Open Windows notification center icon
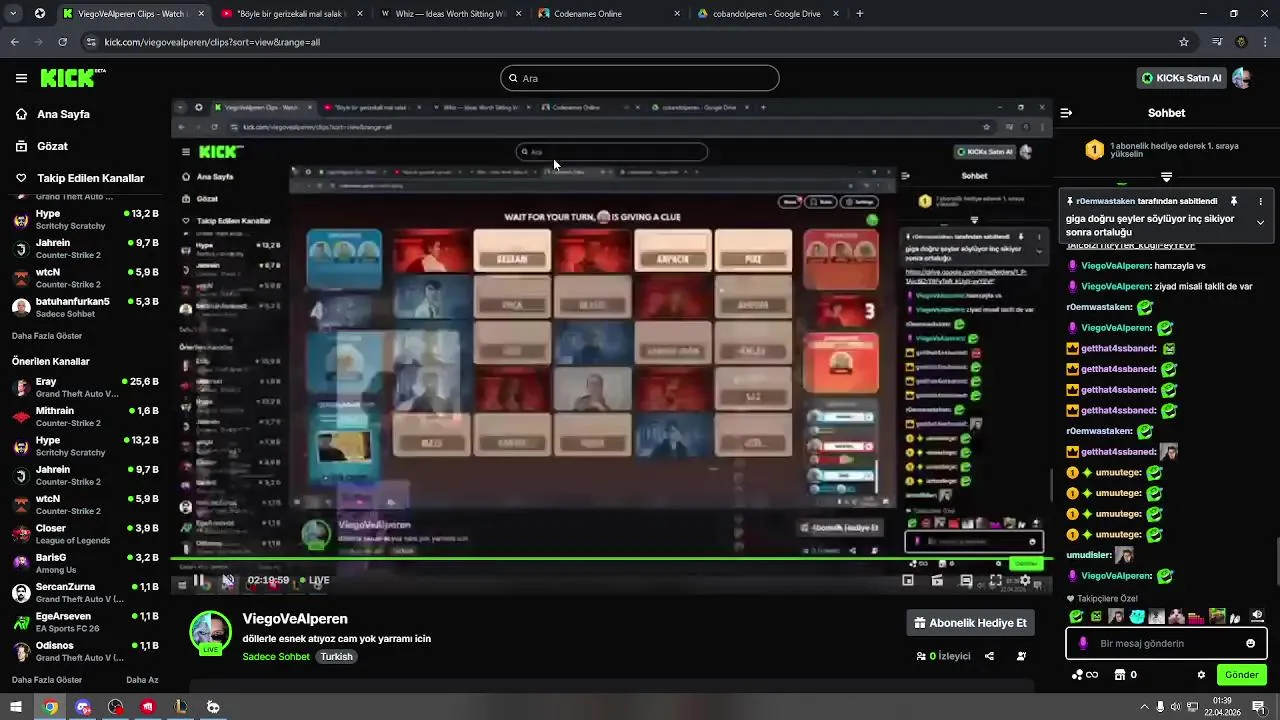 click(1258, 706)
